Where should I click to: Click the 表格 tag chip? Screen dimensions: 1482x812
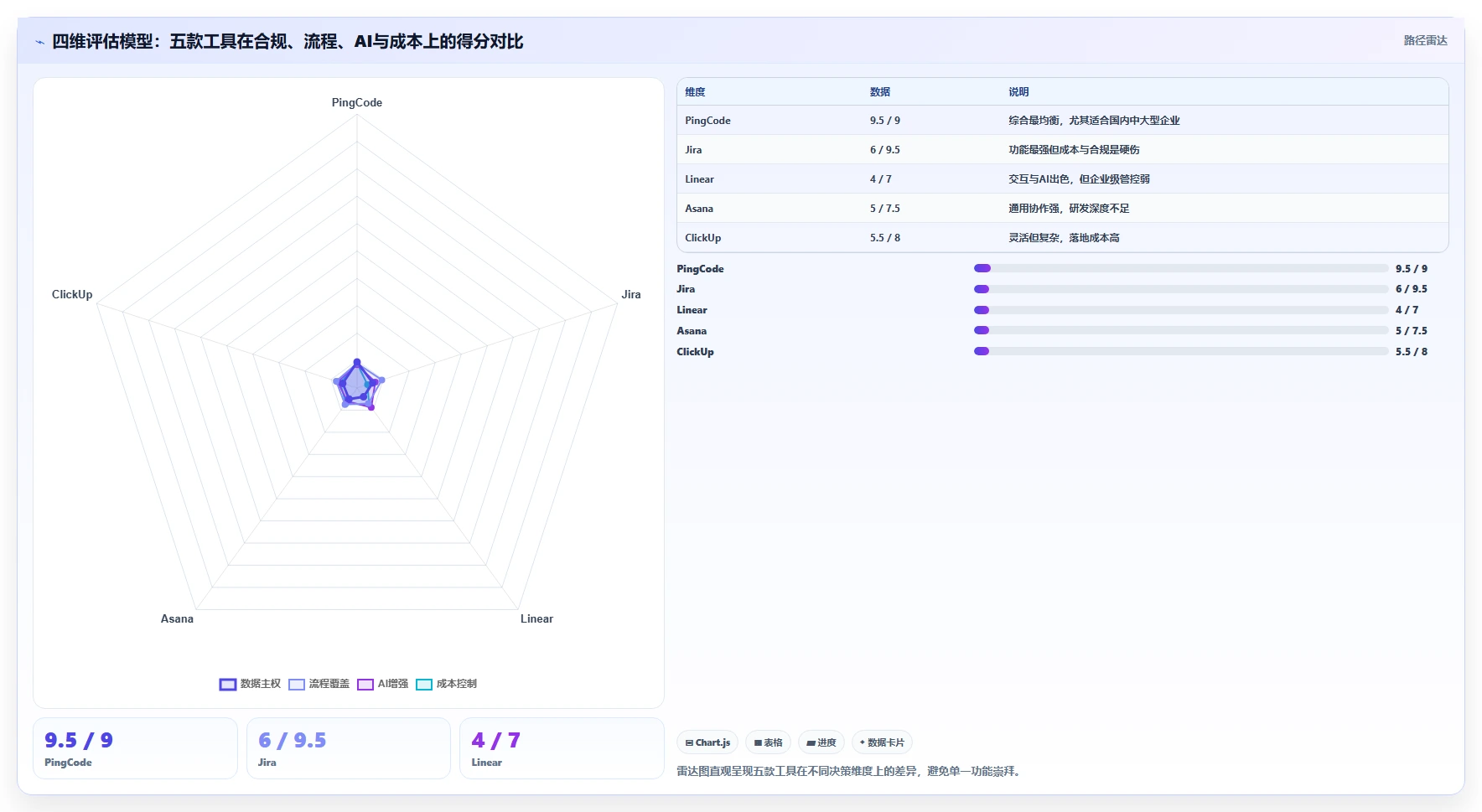point(768,742)
